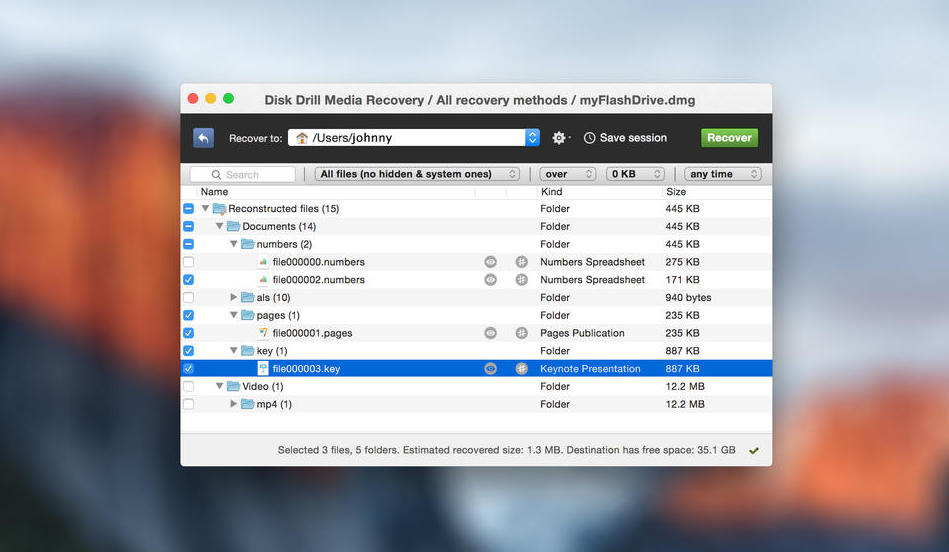The height and width of the screenshot is (552, 949).
Task: Click the '275 KB' size value
Action: [x=682, y=262]
